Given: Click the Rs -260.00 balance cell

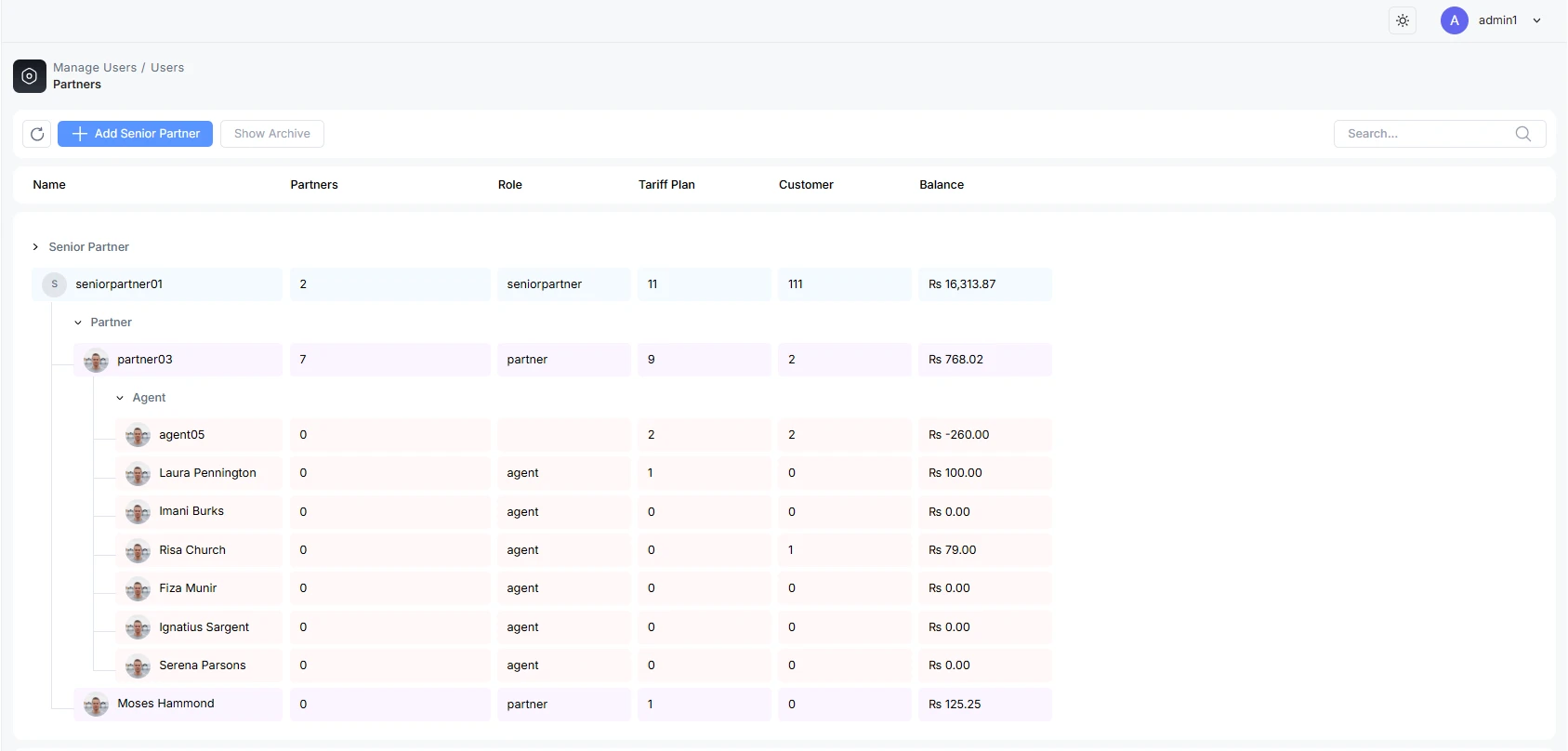Looking at the screenshot, I should [x=985, y=435].
